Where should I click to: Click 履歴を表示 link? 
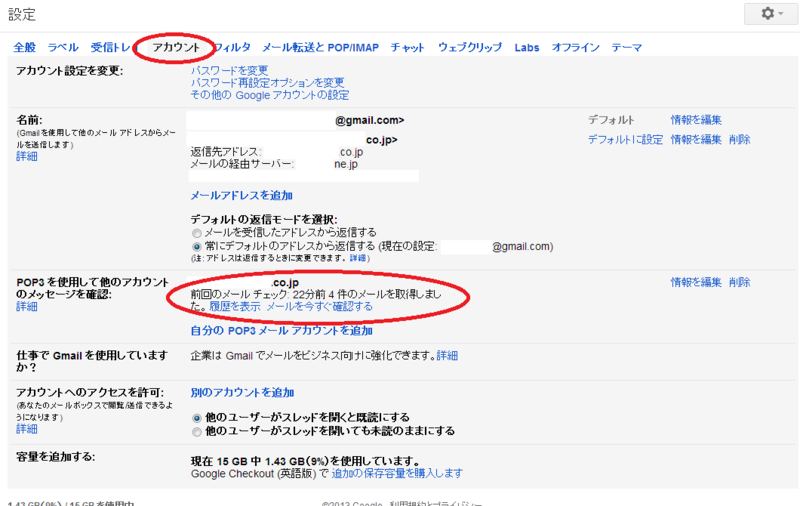click(x=235, y=307)
